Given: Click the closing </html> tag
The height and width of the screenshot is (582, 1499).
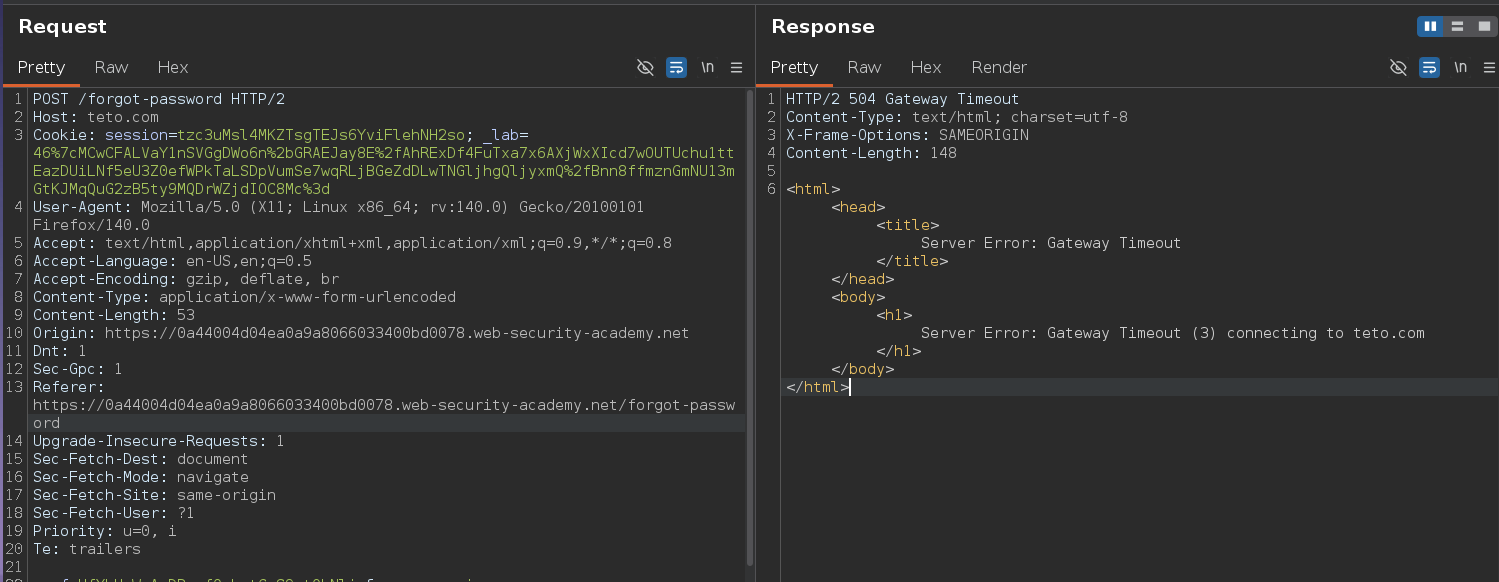Looking at the screenshot, I should point(818,387).
